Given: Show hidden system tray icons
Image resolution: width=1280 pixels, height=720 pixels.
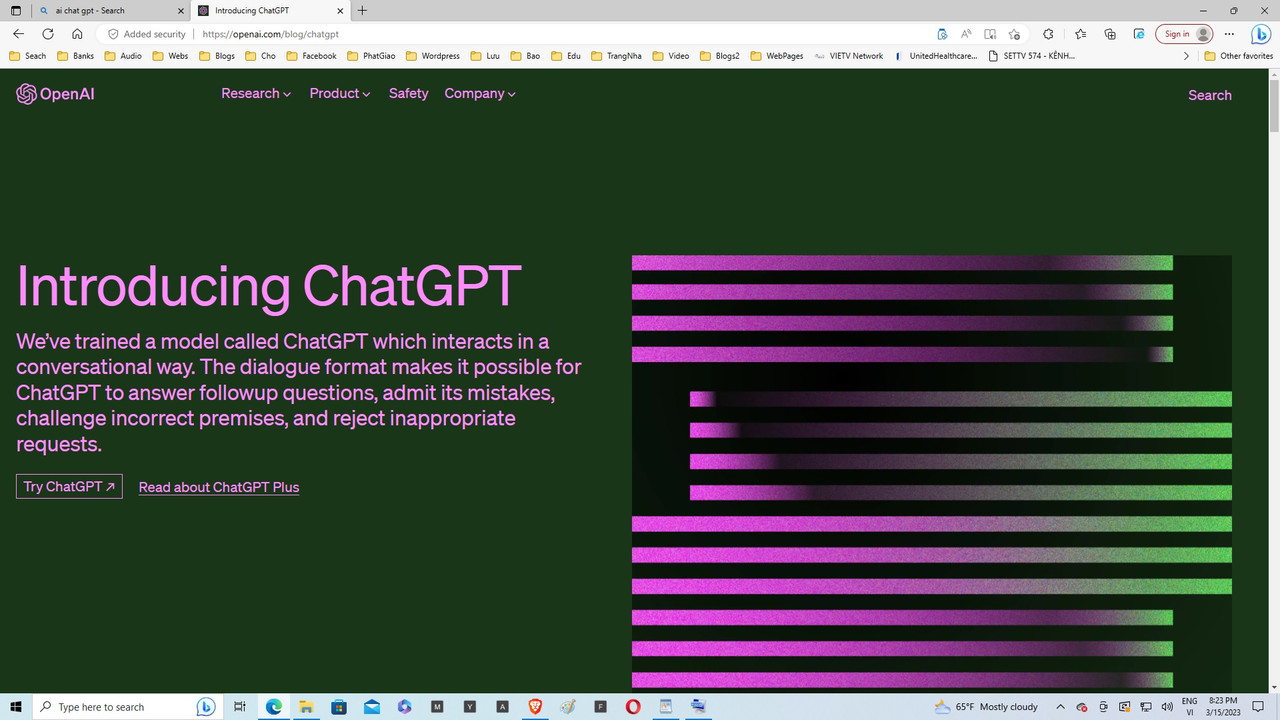Looking at the screenshot, I should point(1060,707).
